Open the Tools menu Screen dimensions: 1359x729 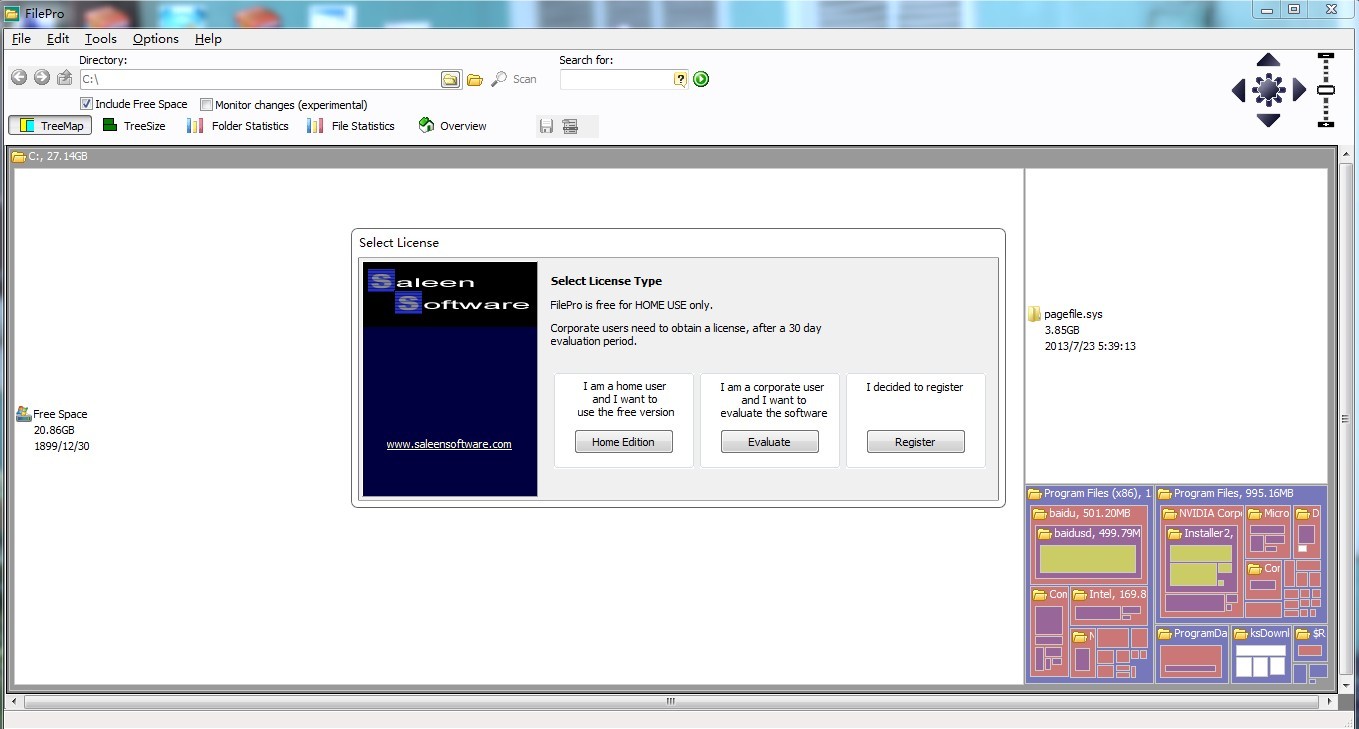click(101, 39)
